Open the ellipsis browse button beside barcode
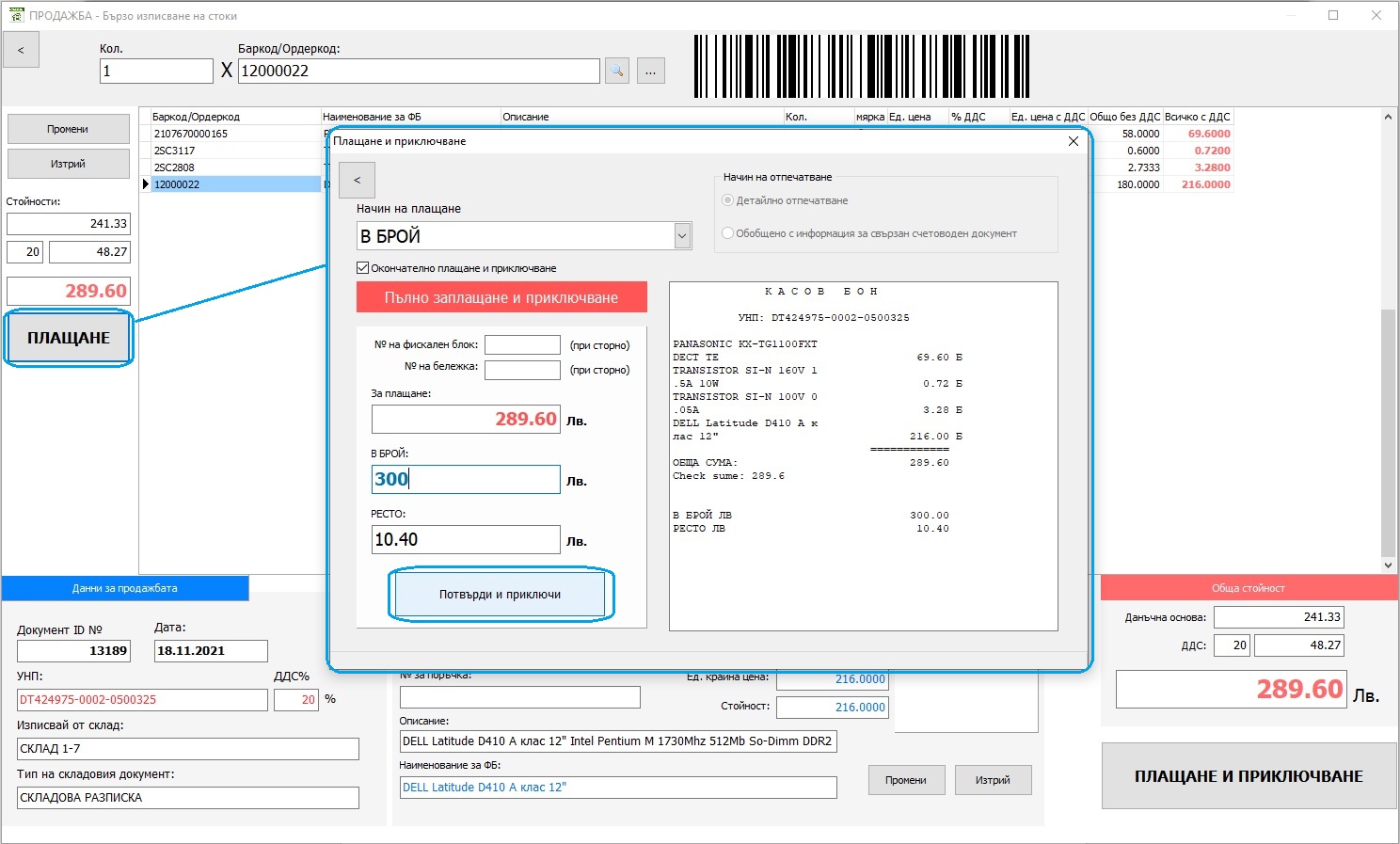Screen dimensions: 1400x844 (x=650, y=71)
